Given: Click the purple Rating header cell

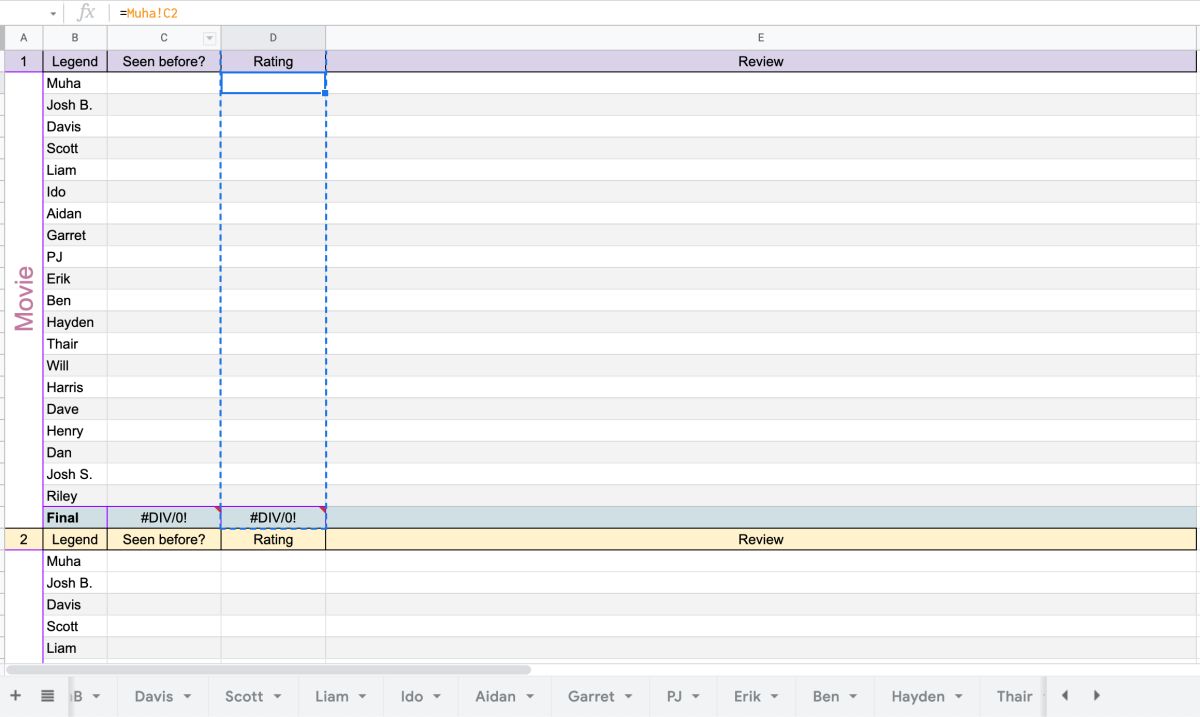Looking at the screenshot, I should (x=273, y=61).
